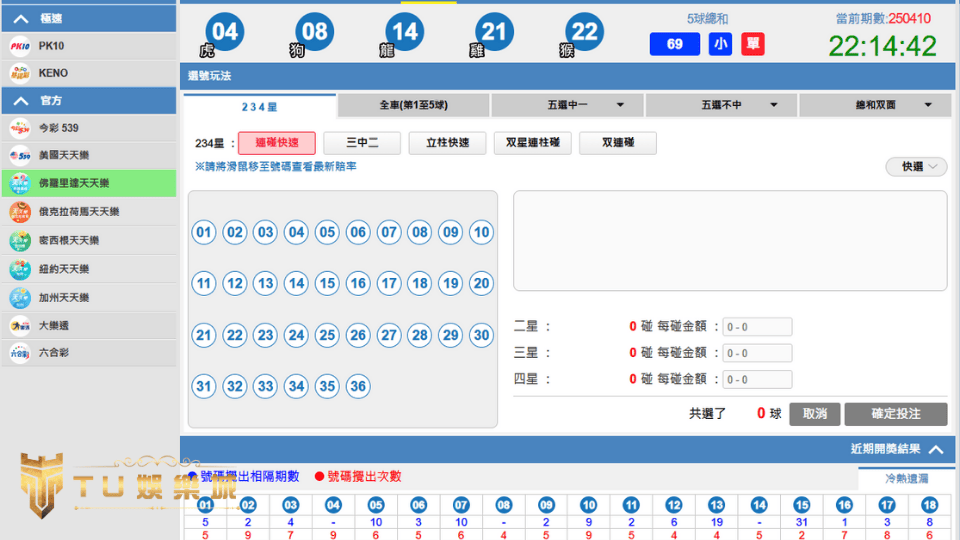Open the KENO game icon
The width and height of the screenshot is (960, 540).
pos(20,73)
